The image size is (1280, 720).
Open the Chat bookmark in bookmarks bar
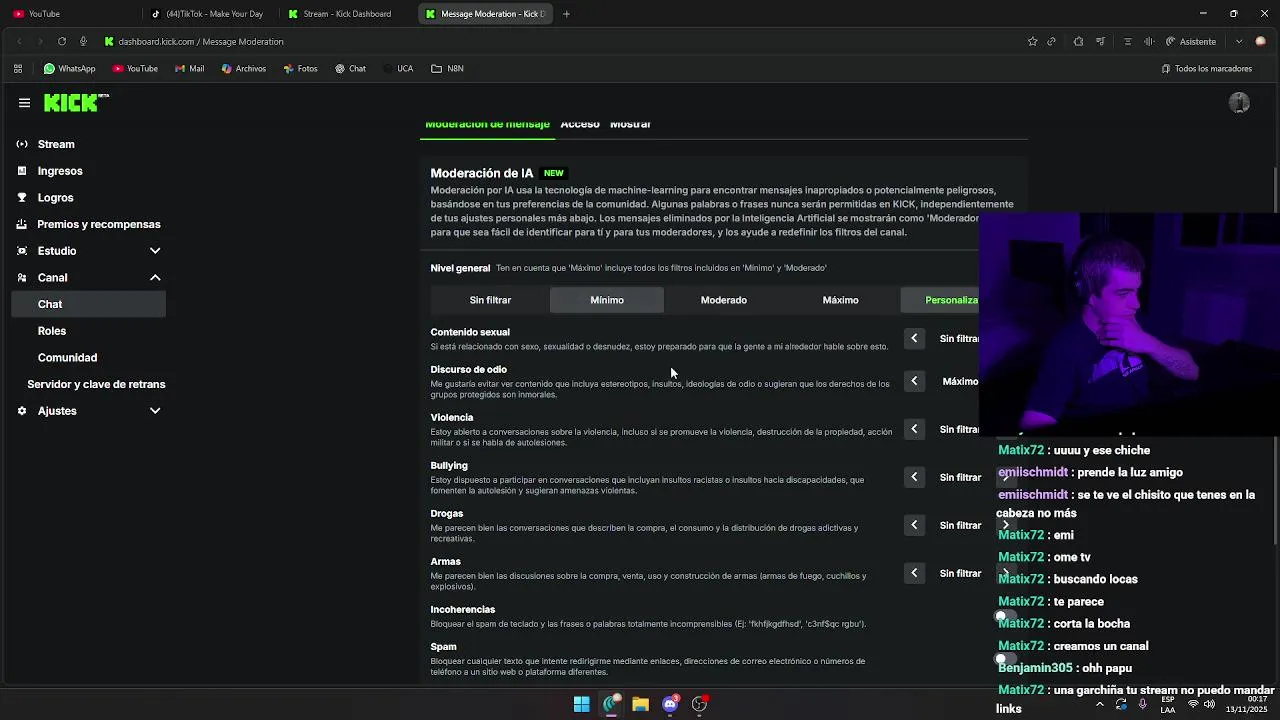[x=350, y=69]
